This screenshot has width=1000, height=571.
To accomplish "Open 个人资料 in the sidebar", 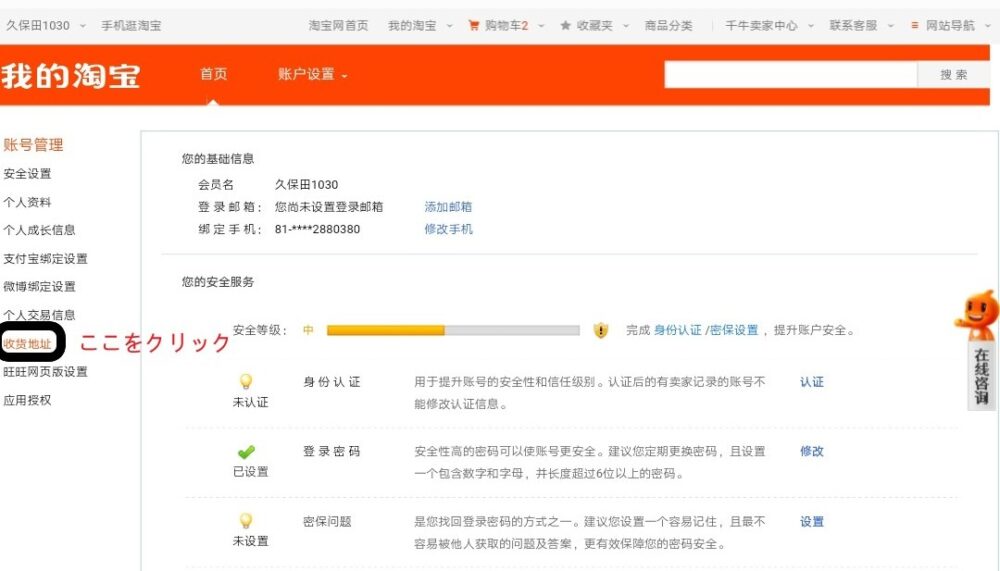I will 27,202.
